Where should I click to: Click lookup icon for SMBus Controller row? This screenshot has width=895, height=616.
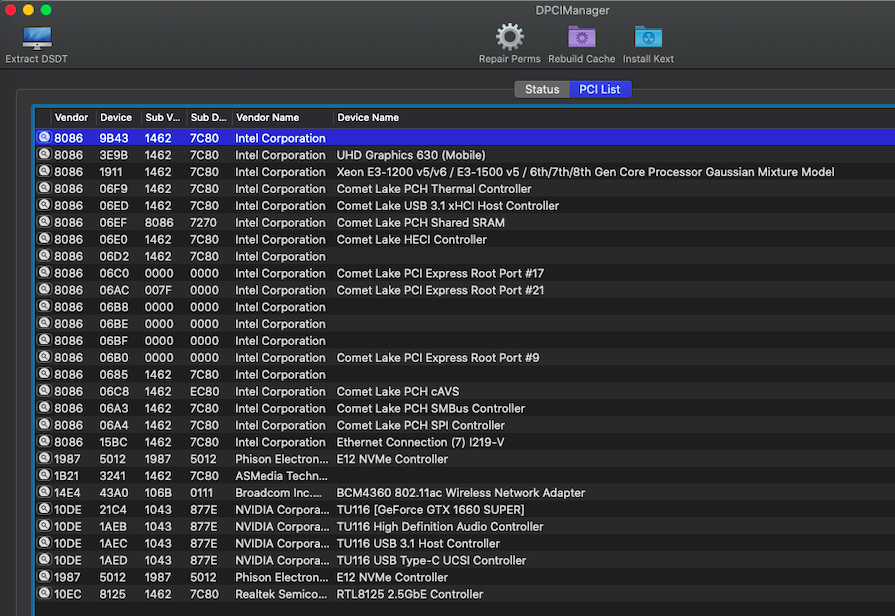[x=44, y=408]
